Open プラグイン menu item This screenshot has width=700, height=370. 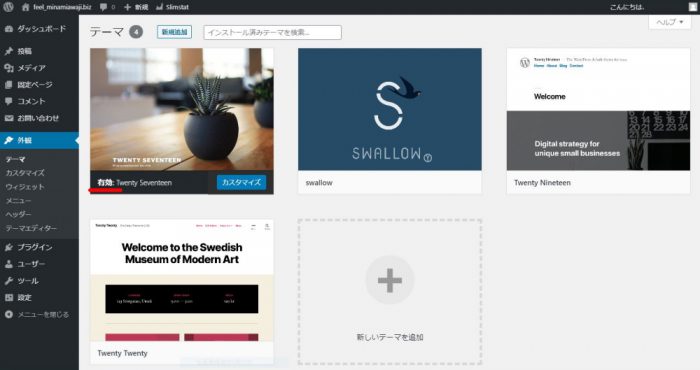click(x=39, y=247)
